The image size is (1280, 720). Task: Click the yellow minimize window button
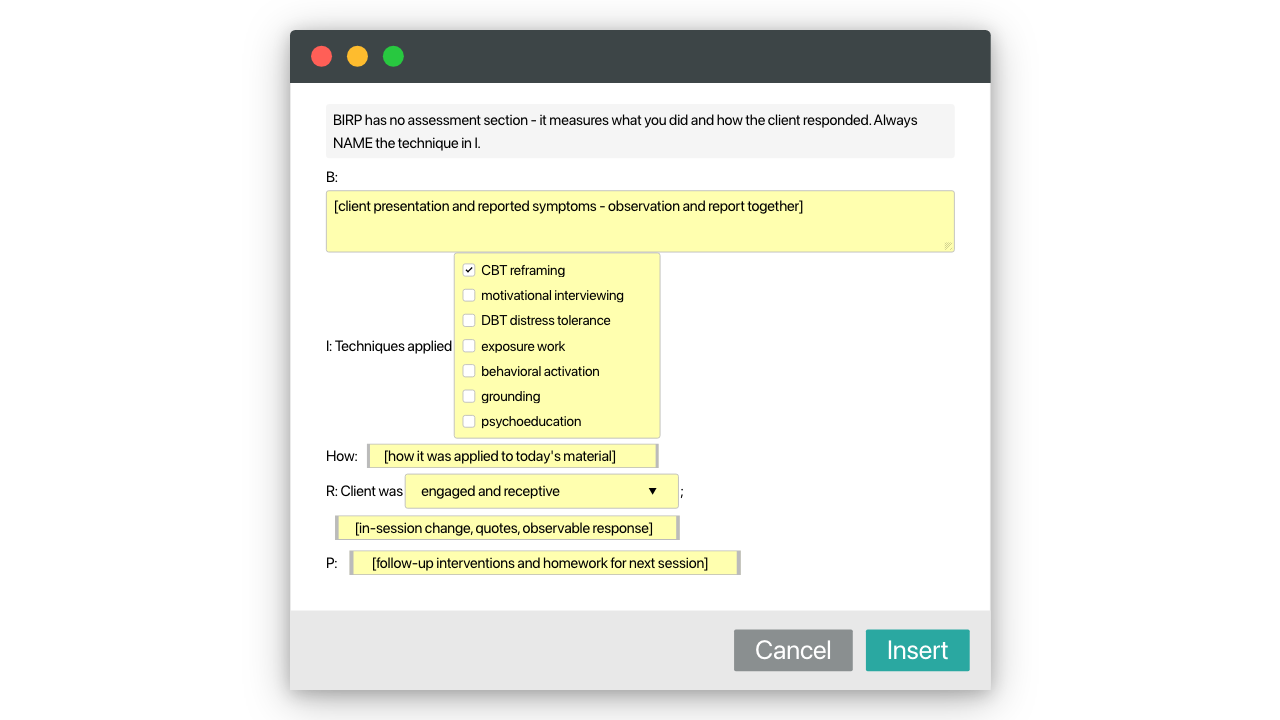tap(357, 56)
